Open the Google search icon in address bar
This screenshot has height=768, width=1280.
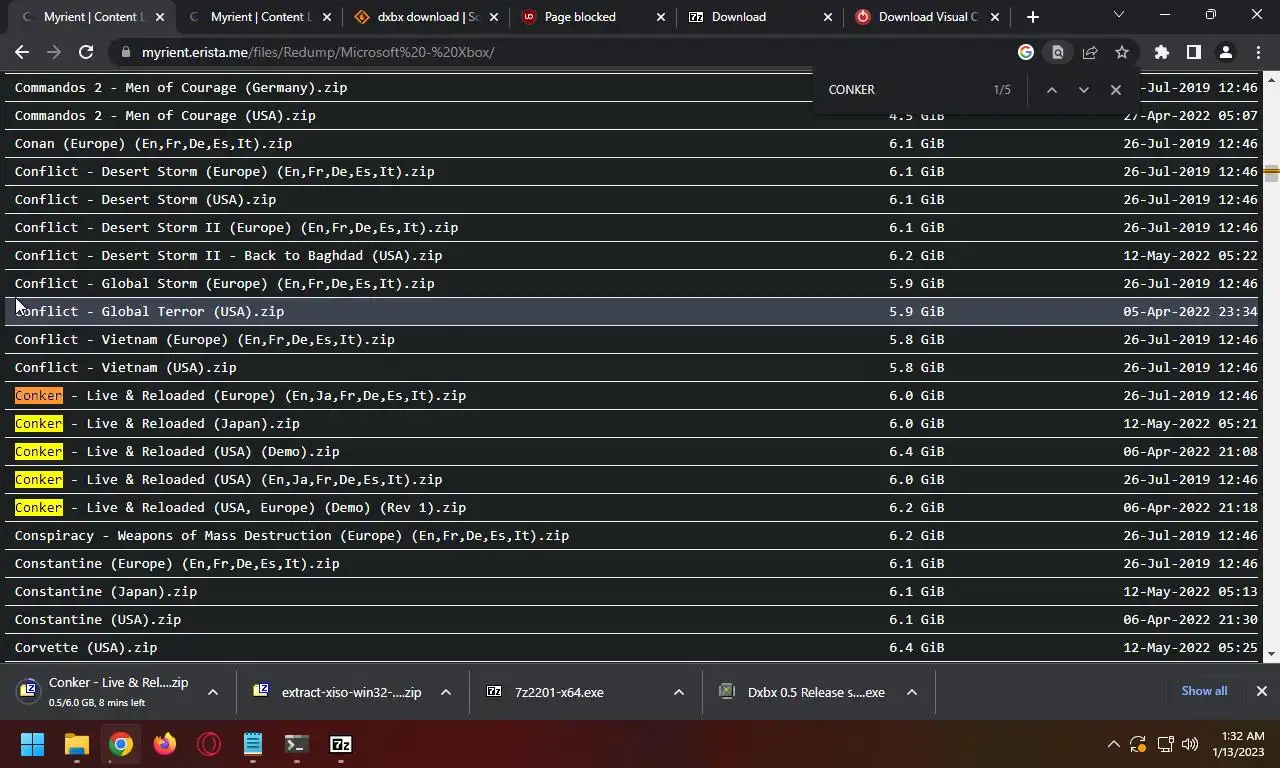pos(1026,52)
